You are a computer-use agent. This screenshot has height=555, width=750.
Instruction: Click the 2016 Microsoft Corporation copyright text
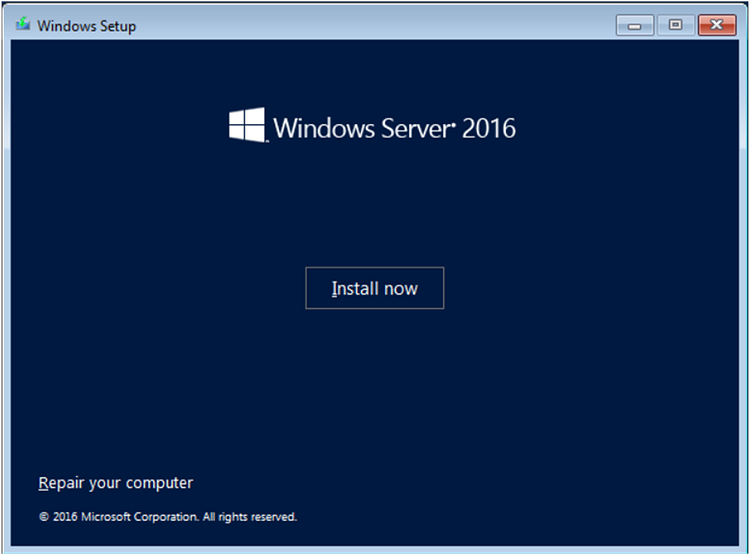168,517
